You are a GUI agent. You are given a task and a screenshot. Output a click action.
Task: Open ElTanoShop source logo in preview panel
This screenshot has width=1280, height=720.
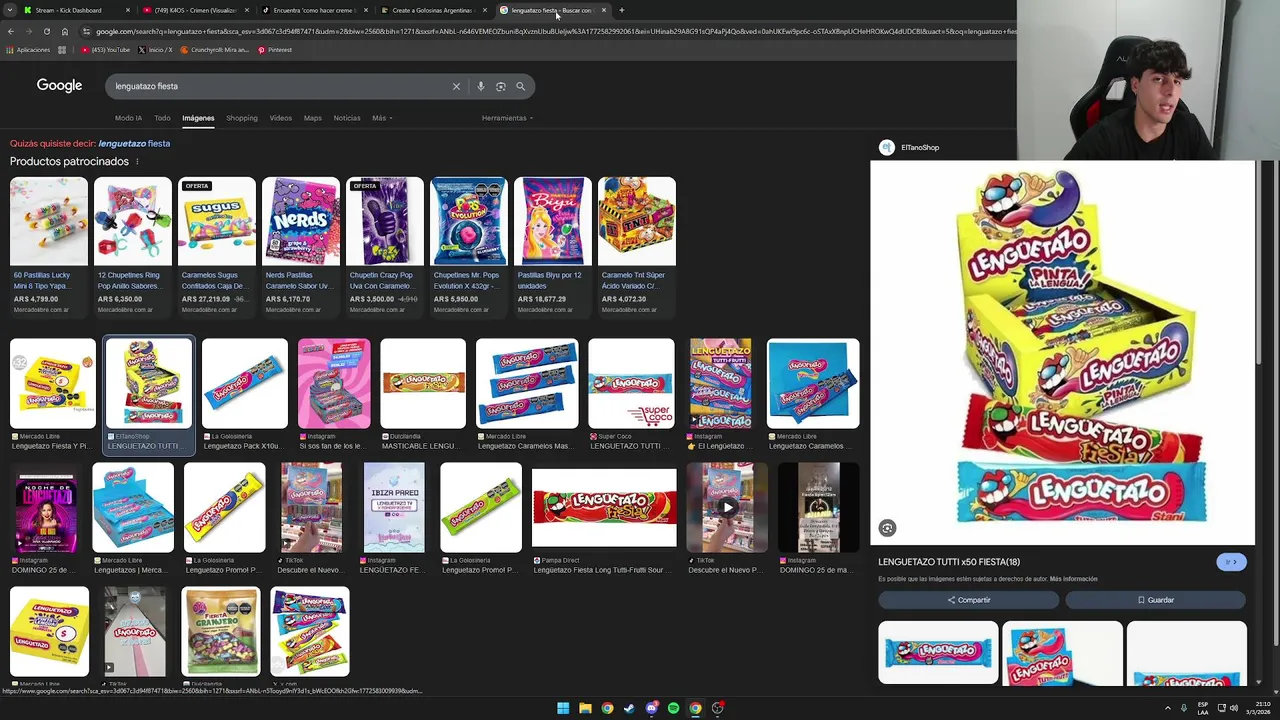886,147
